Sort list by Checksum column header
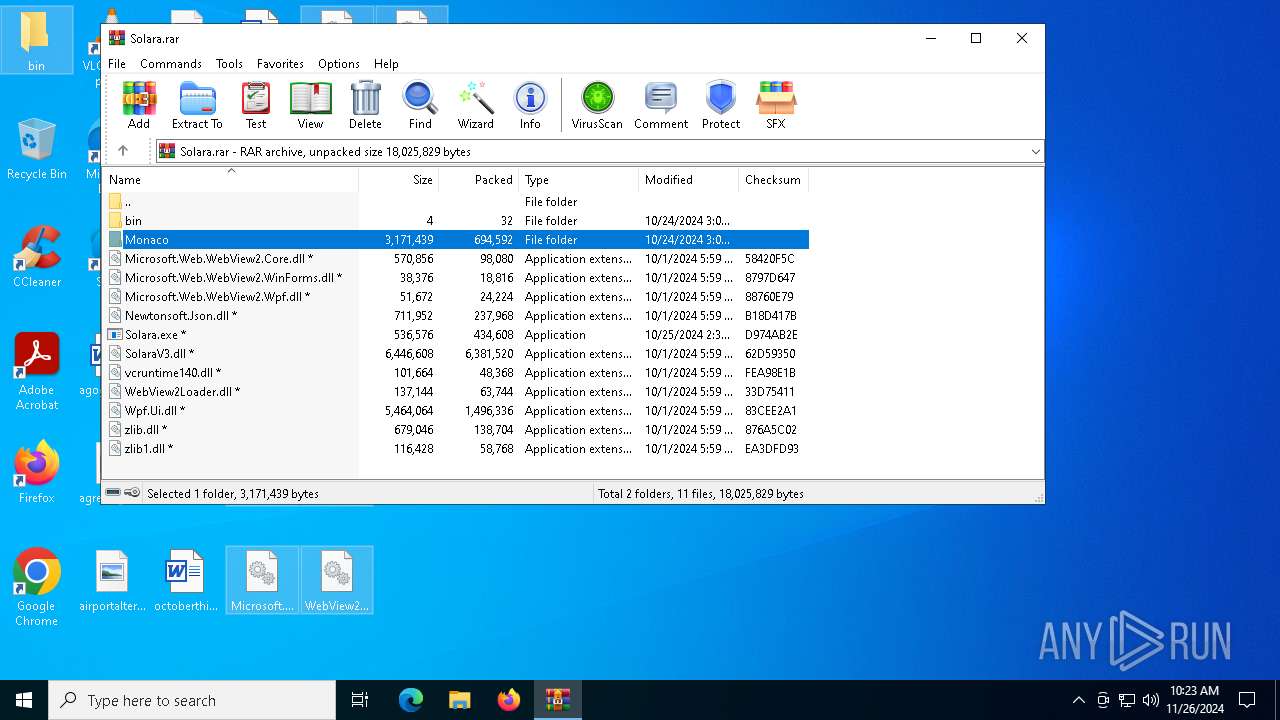Screen dimensions: 1280x720 click(773, 180)
